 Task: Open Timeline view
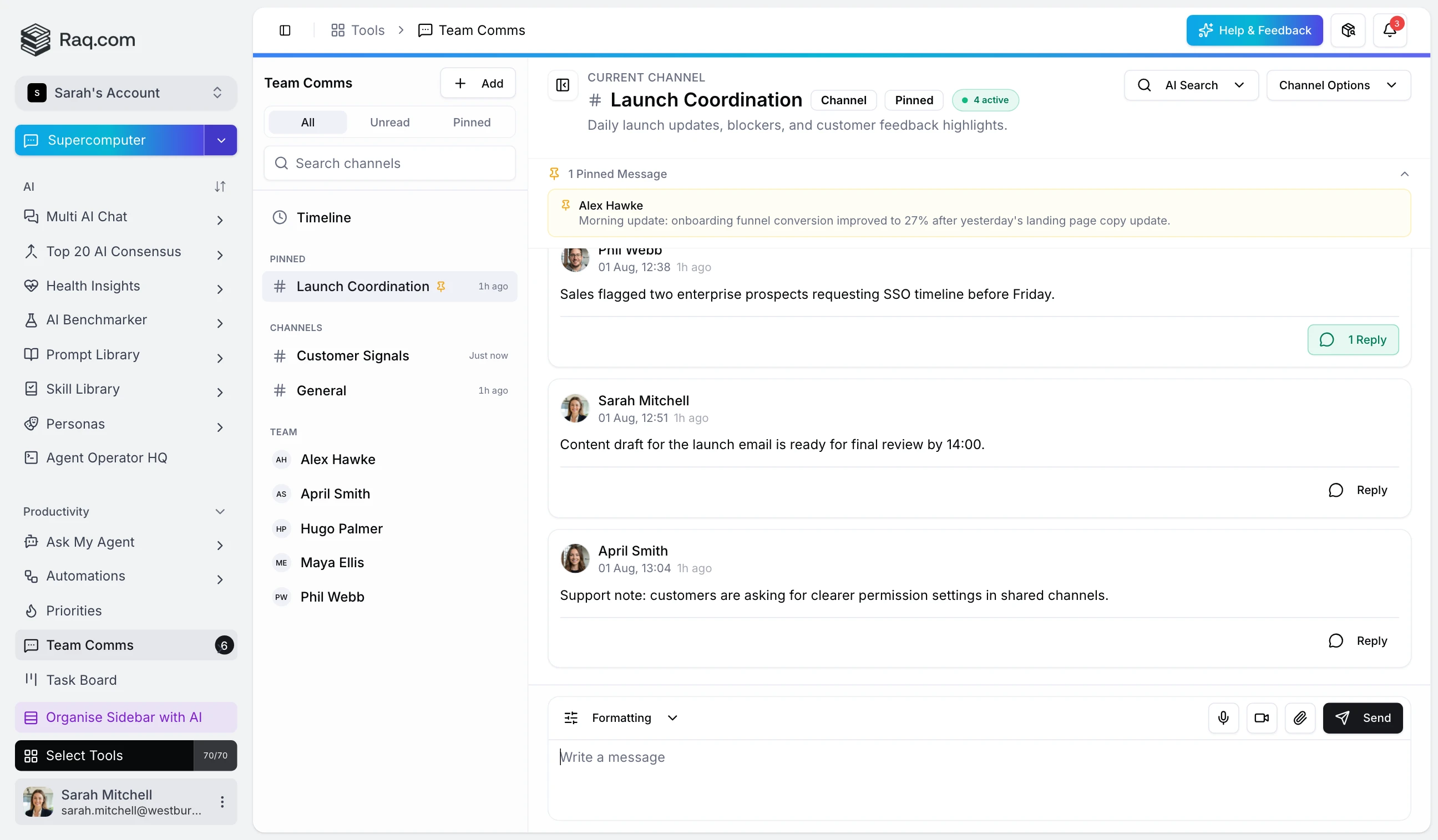coord(390,217)
